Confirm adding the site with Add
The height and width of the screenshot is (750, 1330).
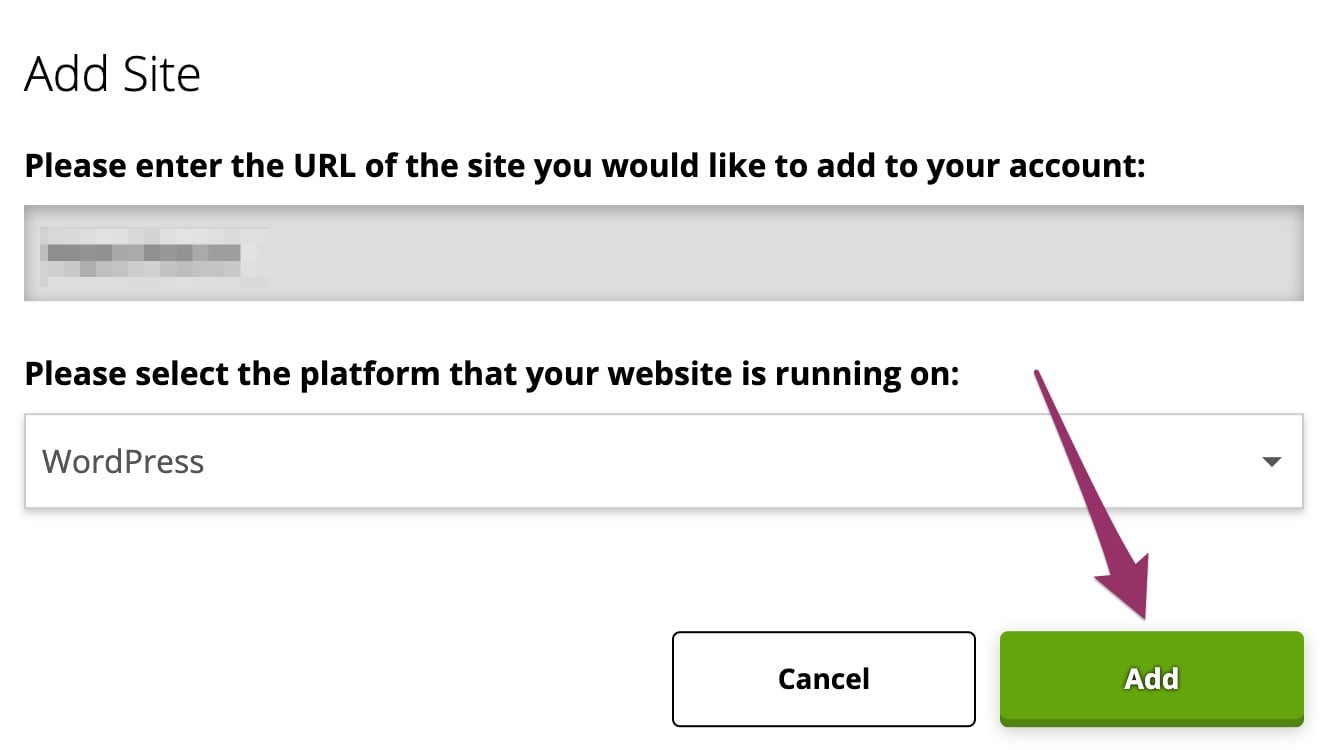(x=1151, y=678)
